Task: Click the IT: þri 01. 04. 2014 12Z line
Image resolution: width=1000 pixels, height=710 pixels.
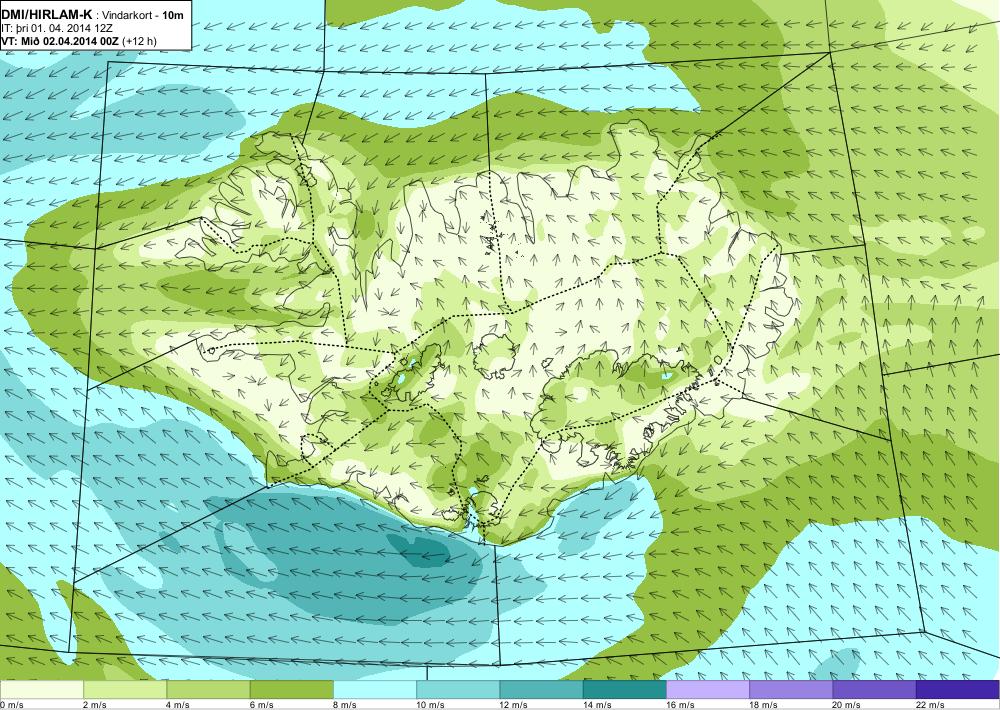Action: tap(57, 29)
